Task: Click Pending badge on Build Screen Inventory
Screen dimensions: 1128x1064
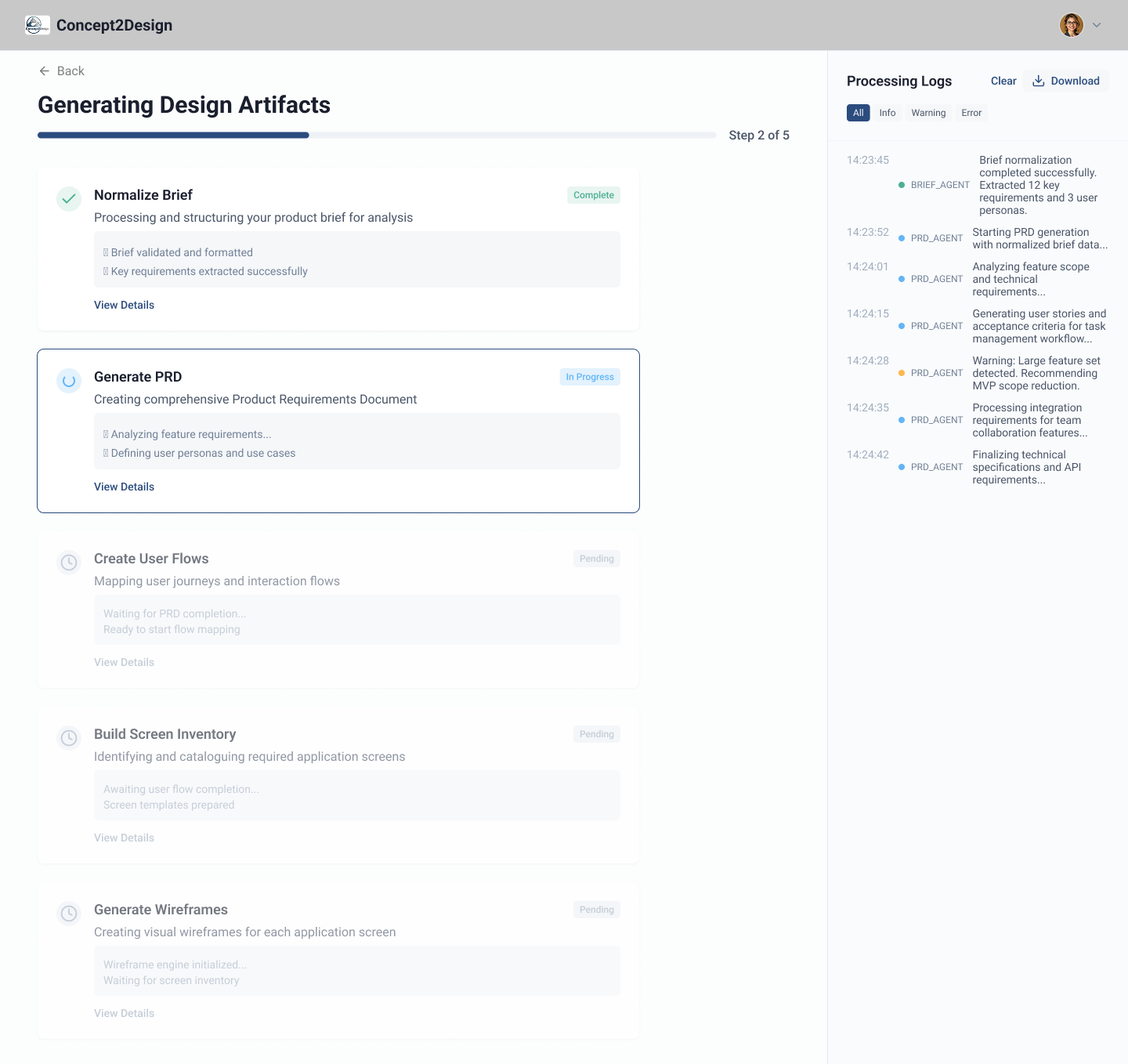Action: point(597,734)
